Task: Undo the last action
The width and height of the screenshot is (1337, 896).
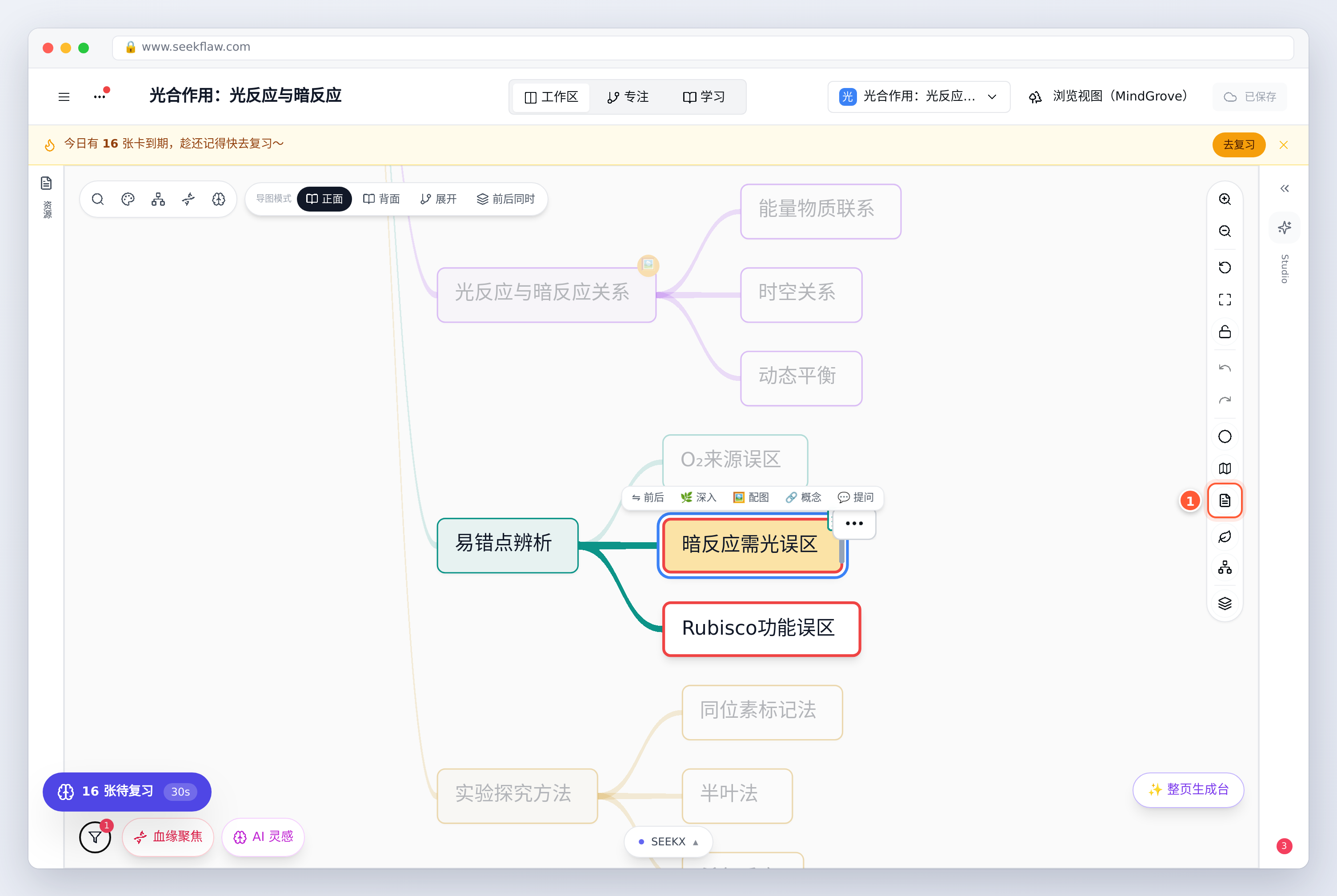Action: point(1225,368)
